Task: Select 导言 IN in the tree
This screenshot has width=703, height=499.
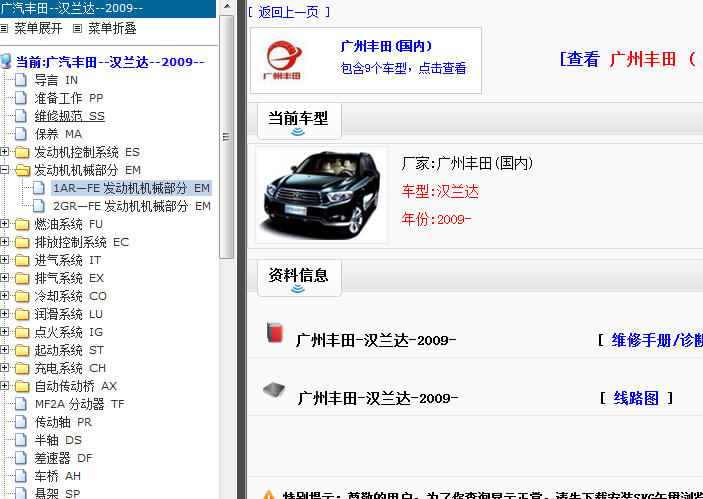Action: tap(56, 80)
